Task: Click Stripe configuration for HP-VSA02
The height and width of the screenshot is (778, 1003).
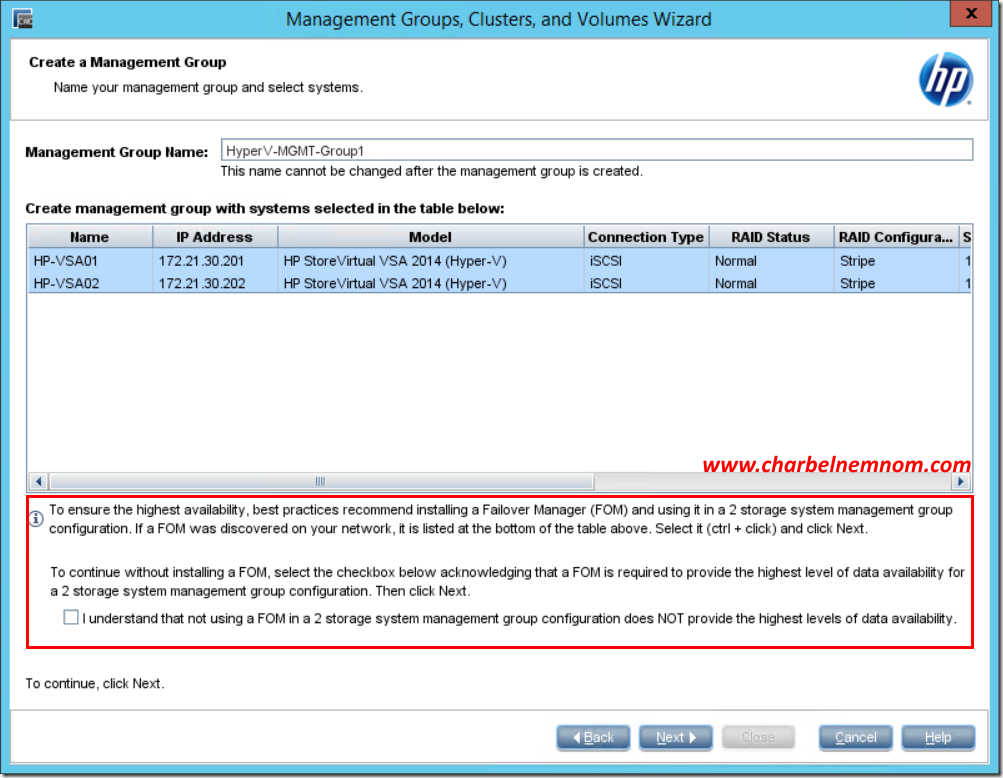Action: click(x=857, y=283)
